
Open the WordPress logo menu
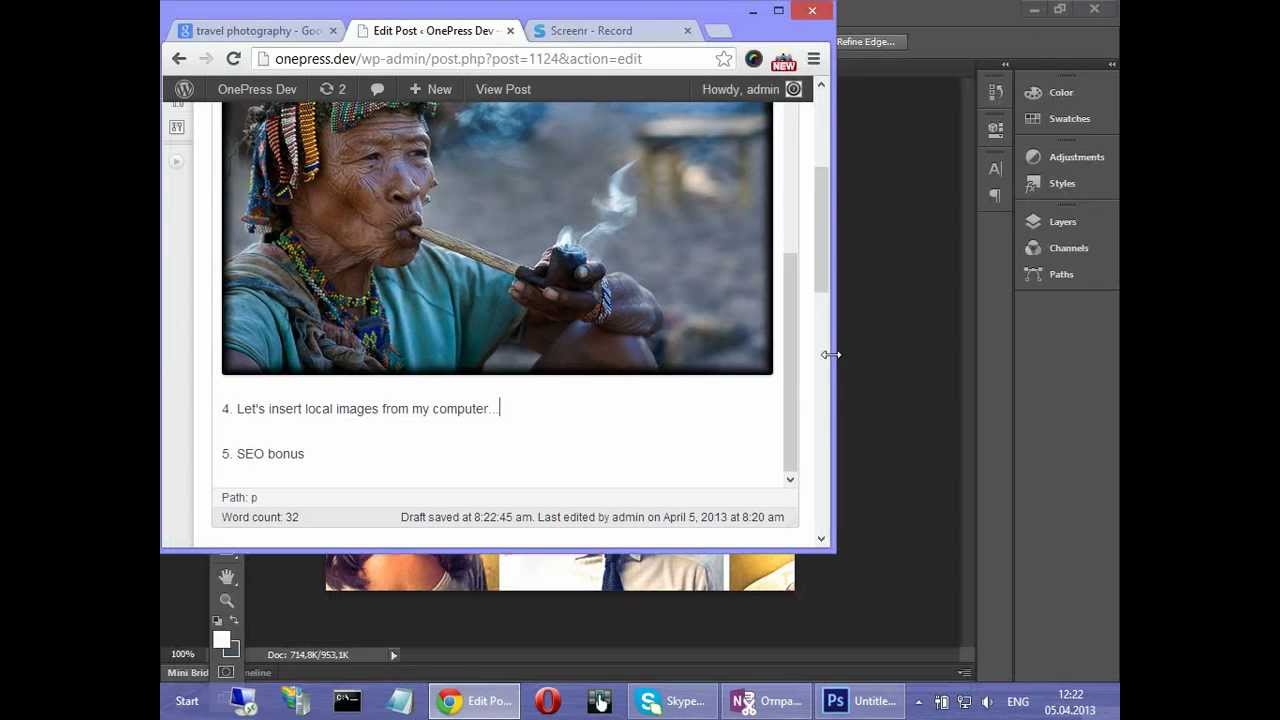[184, 89]
